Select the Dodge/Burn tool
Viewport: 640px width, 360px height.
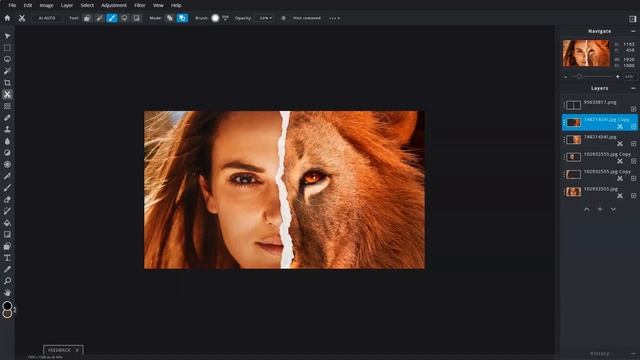pos(7,153)
